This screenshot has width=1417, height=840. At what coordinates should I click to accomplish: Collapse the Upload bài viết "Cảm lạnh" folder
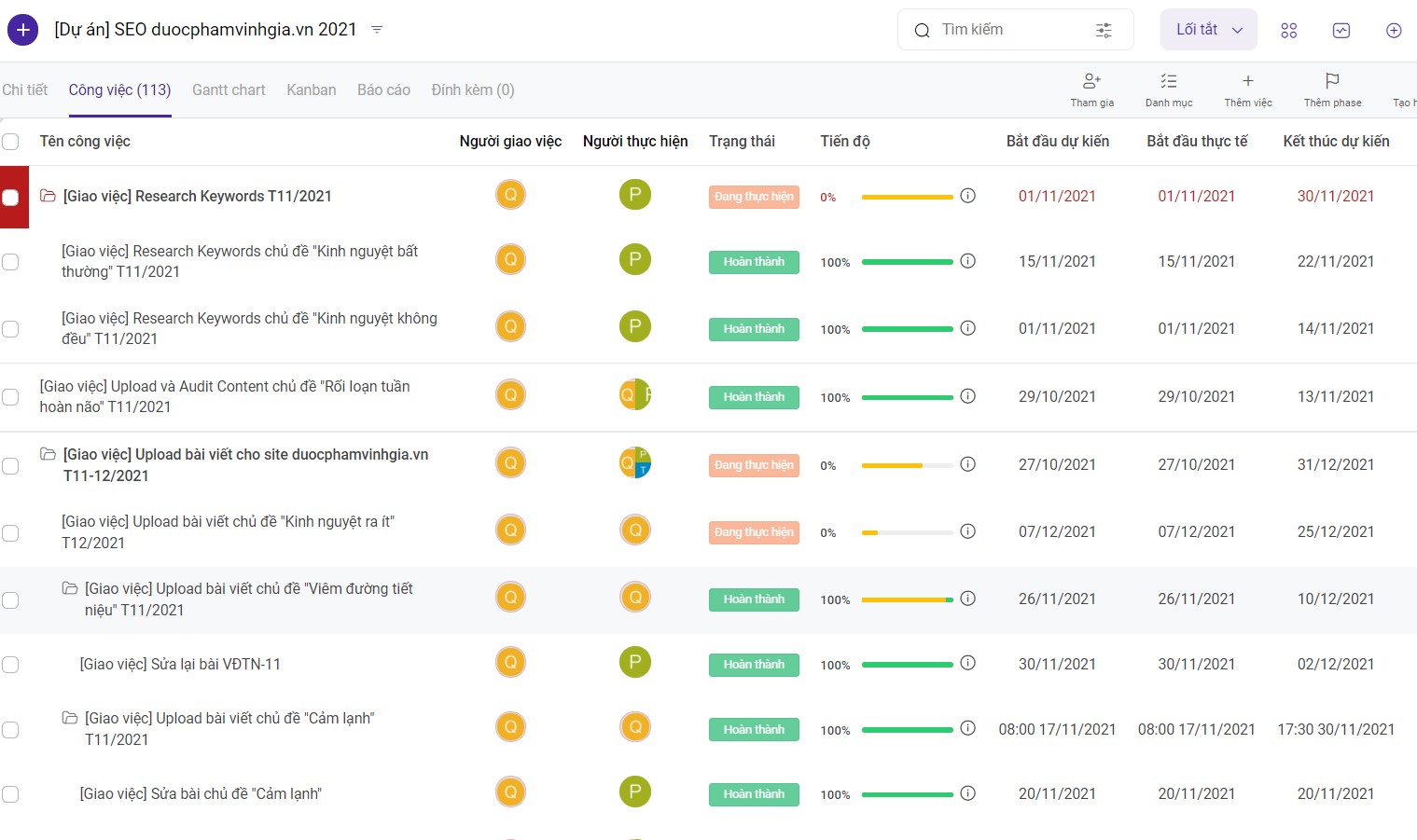69,718
